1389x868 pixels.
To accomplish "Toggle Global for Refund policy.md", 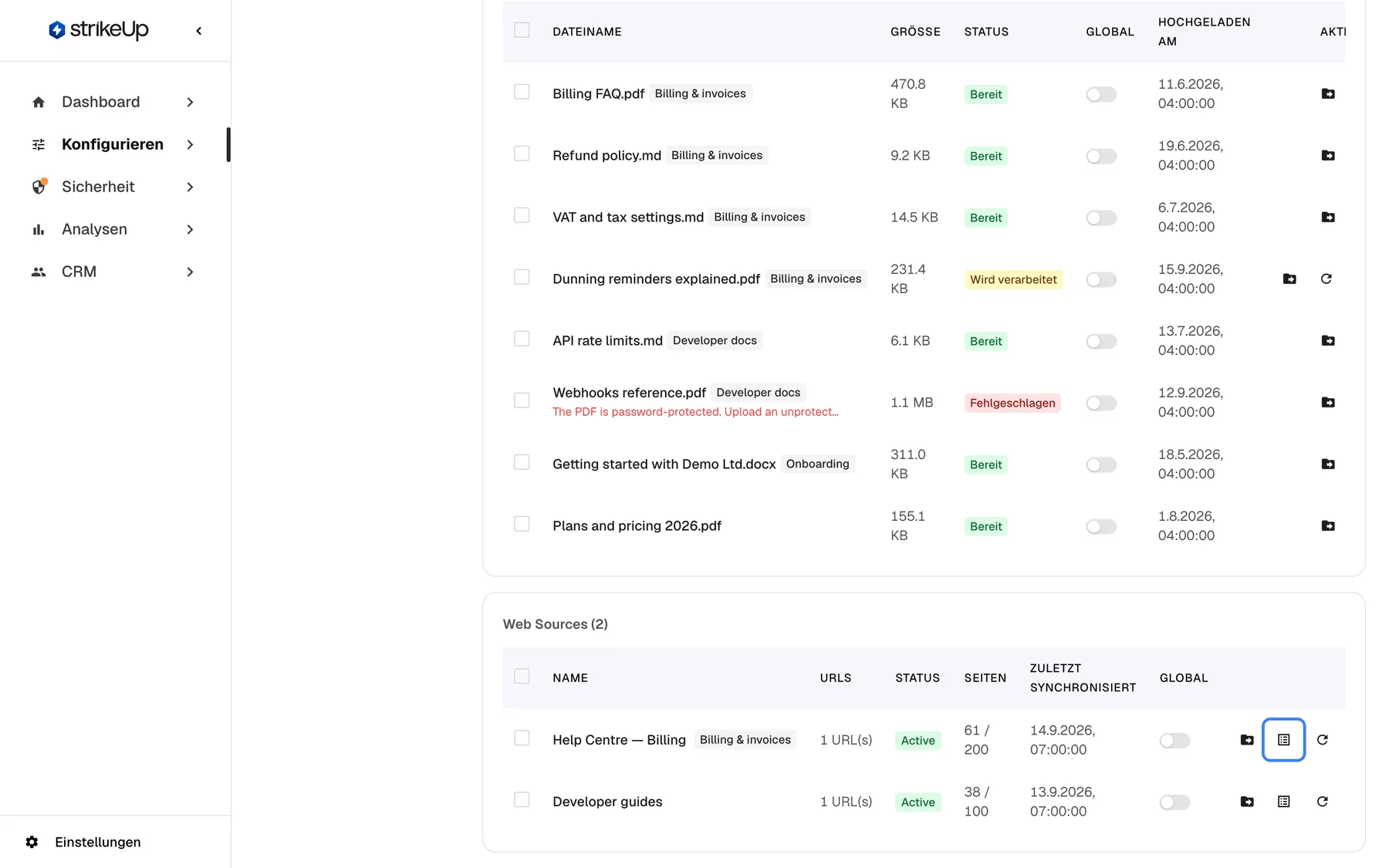I will coord(1101,156).
